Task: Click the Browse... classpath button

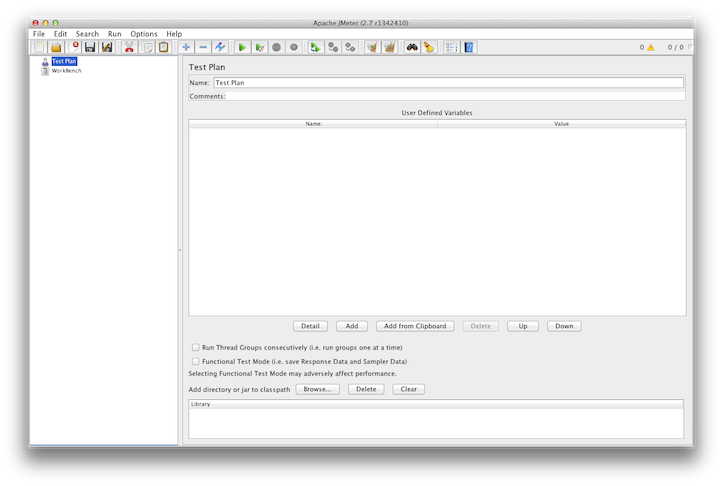Action: click(x=318, y=389)
